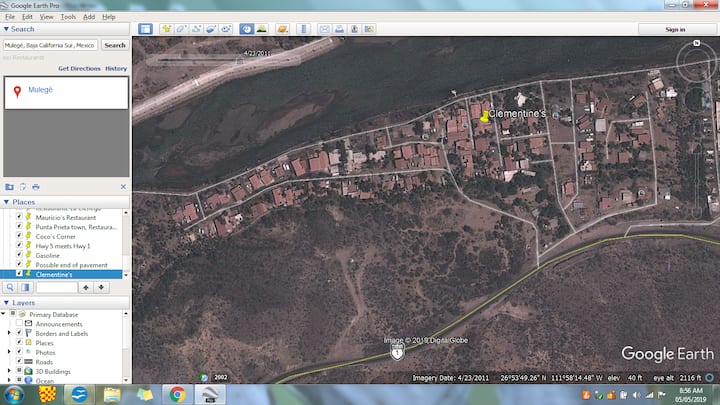Expand the Borders and Labels layer
Screen dimensions: 720x405
coord(10,333)
